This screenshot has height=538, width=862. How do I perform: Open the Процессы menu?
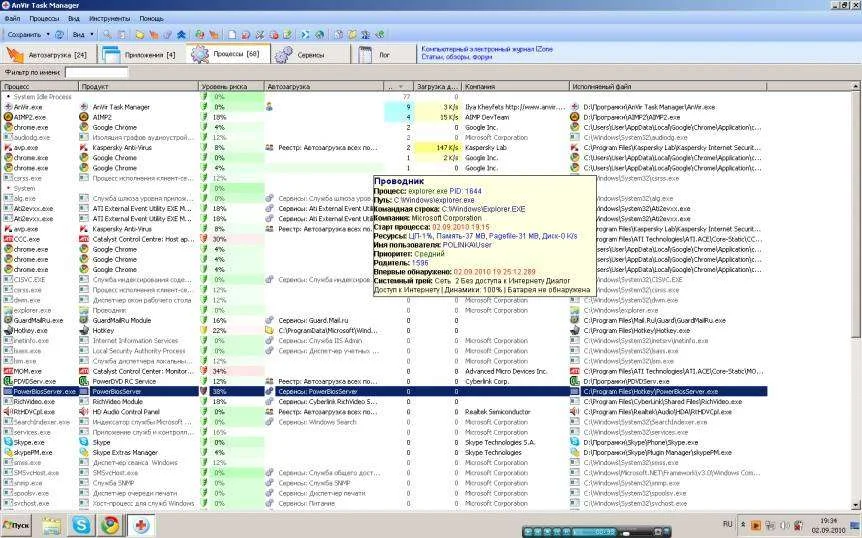44,19
